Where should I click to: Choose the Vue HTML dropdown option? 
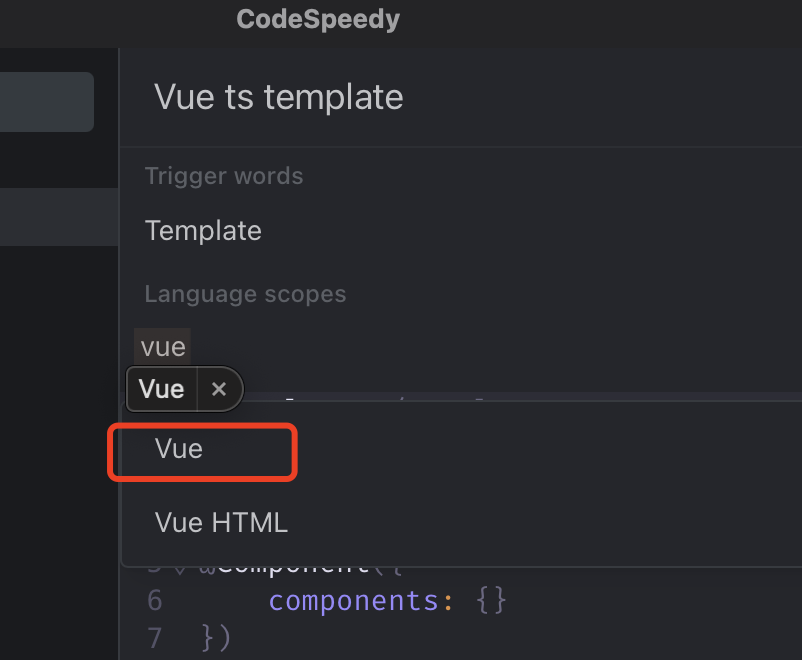(x=221, y=522)
